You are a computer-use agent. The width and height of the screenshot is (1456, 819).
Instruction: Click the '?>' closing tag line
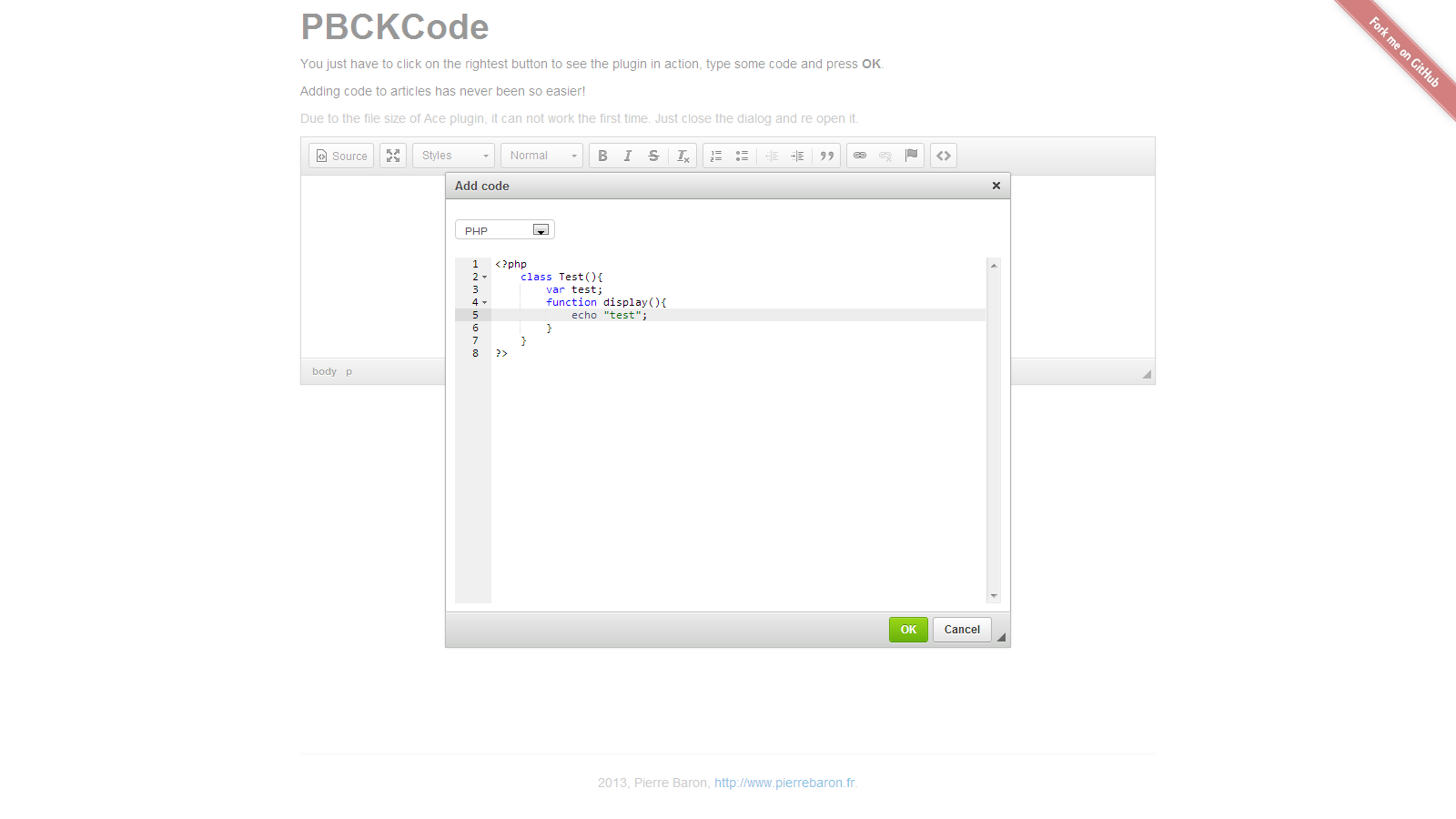[501, 353]
